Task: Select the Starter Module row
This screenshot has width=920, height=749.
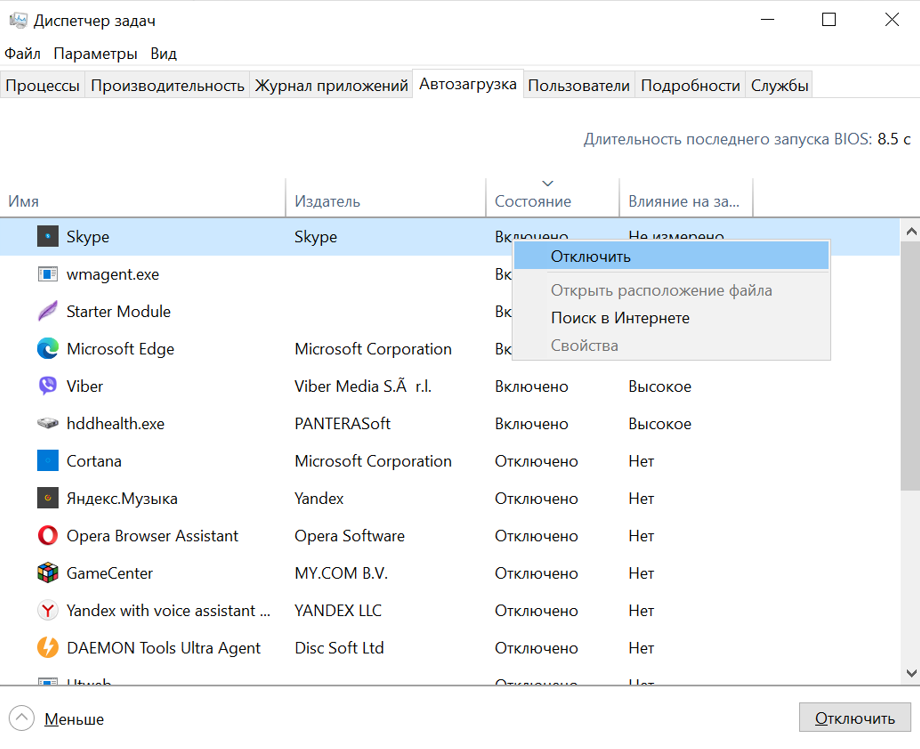Action: point(449,311)
